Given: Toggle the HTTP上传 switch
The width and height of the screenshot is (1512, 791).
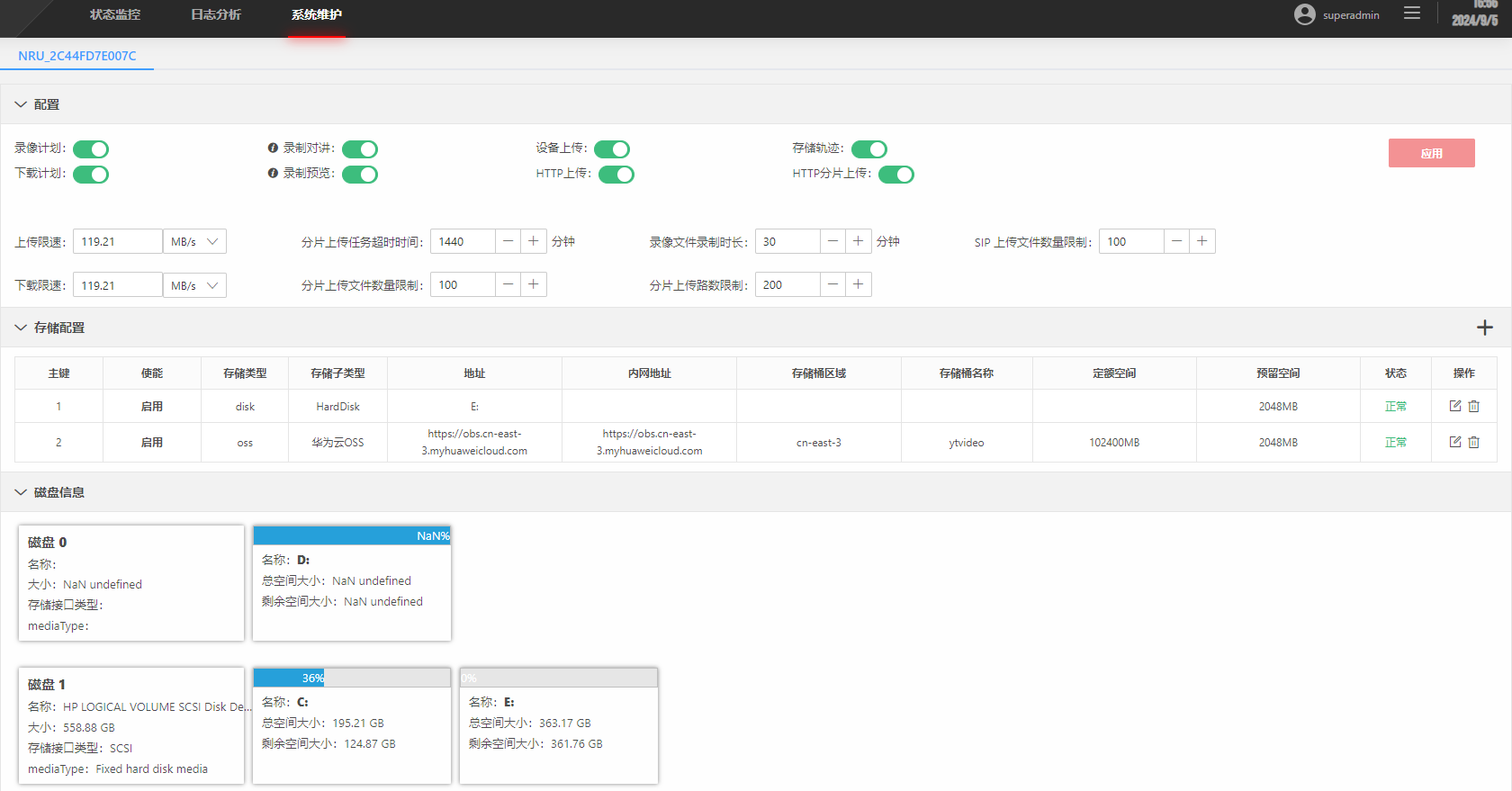Looking at the screenshot, I should point(616,175).
